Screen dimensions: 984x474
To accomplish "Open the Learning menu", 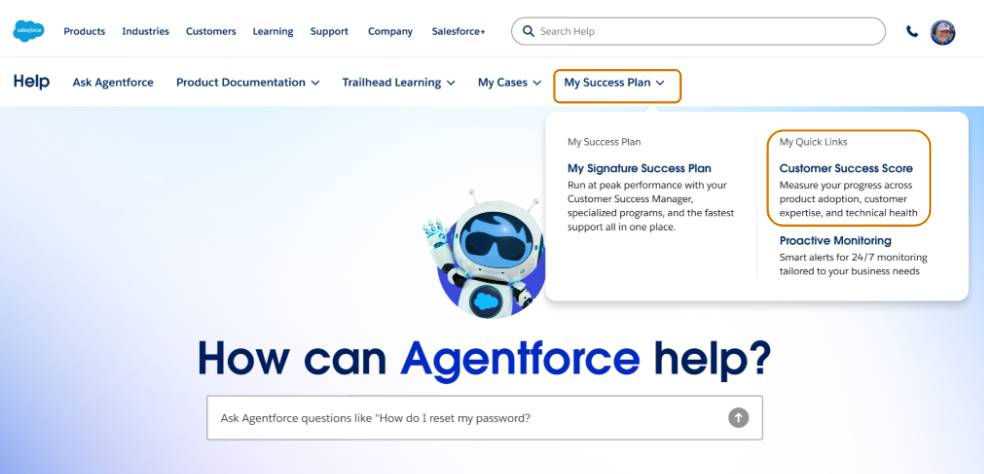I will pyautogui.click(x=273, y=31).
